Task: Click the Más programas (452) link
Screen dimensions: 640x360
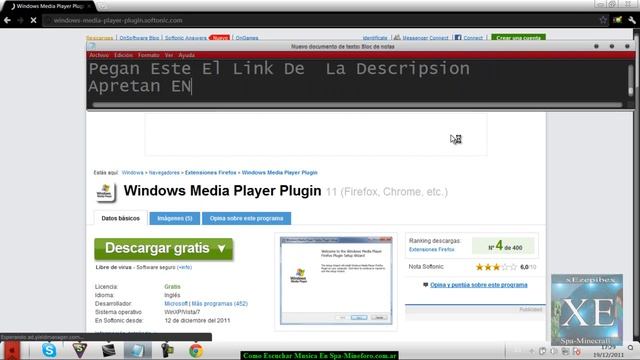Action: [220, 304]
